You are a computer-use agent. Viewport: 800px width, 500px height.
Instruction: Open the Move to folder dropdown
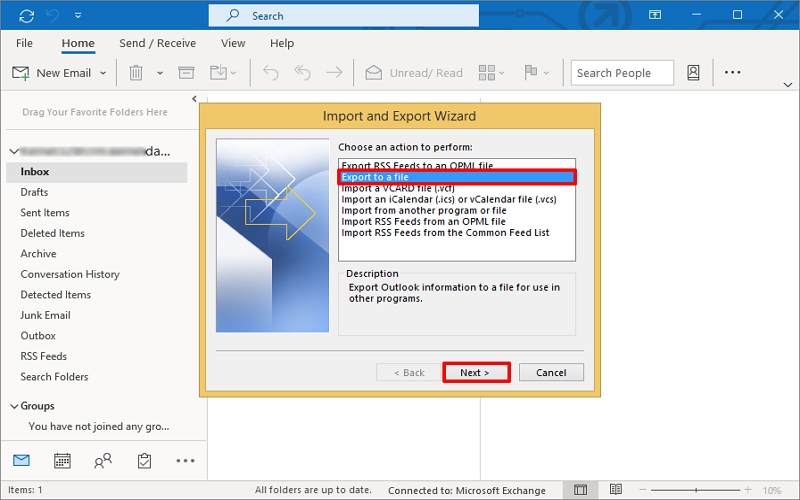coord(223,73)
